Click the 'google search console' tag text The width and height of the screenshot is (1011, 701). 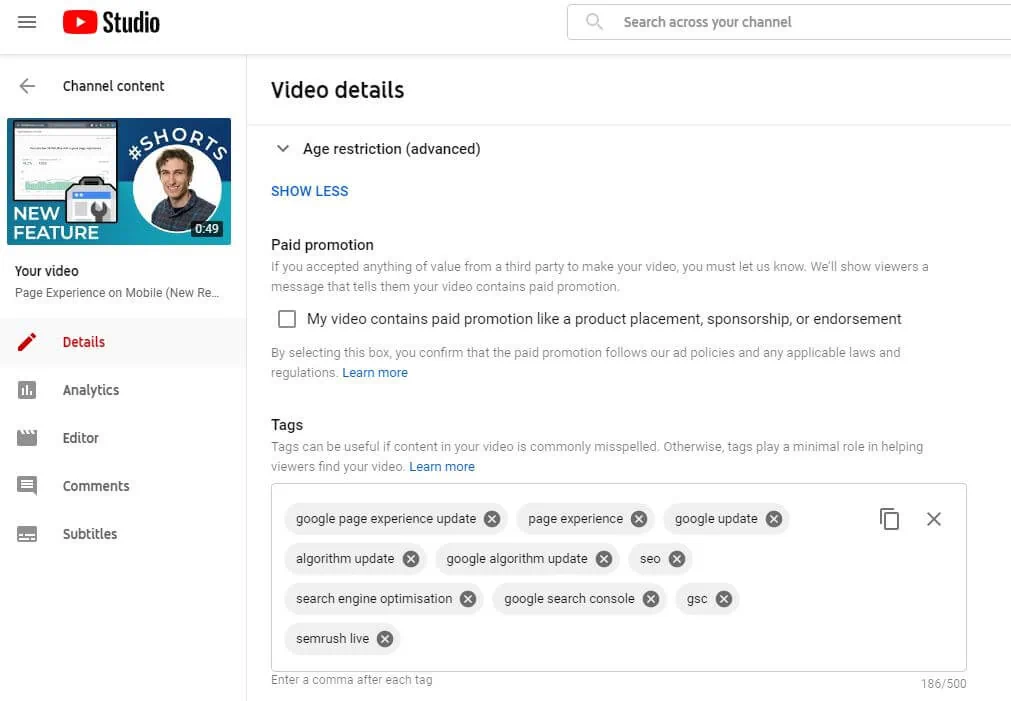pyautogui.click(x=569, y=599)
